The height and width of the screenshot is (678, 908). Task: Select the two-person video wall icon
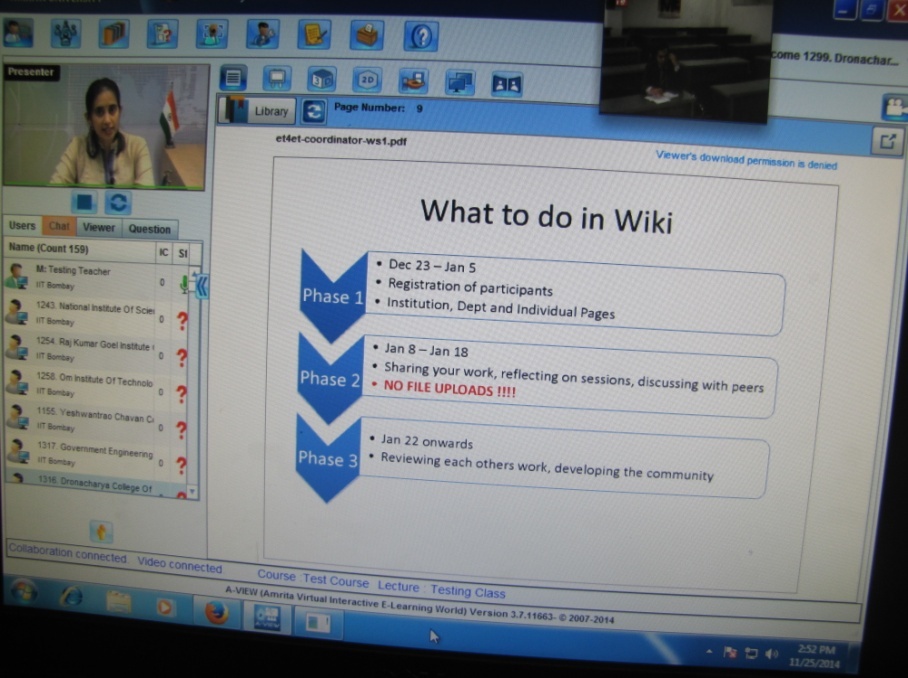point(507,85)
